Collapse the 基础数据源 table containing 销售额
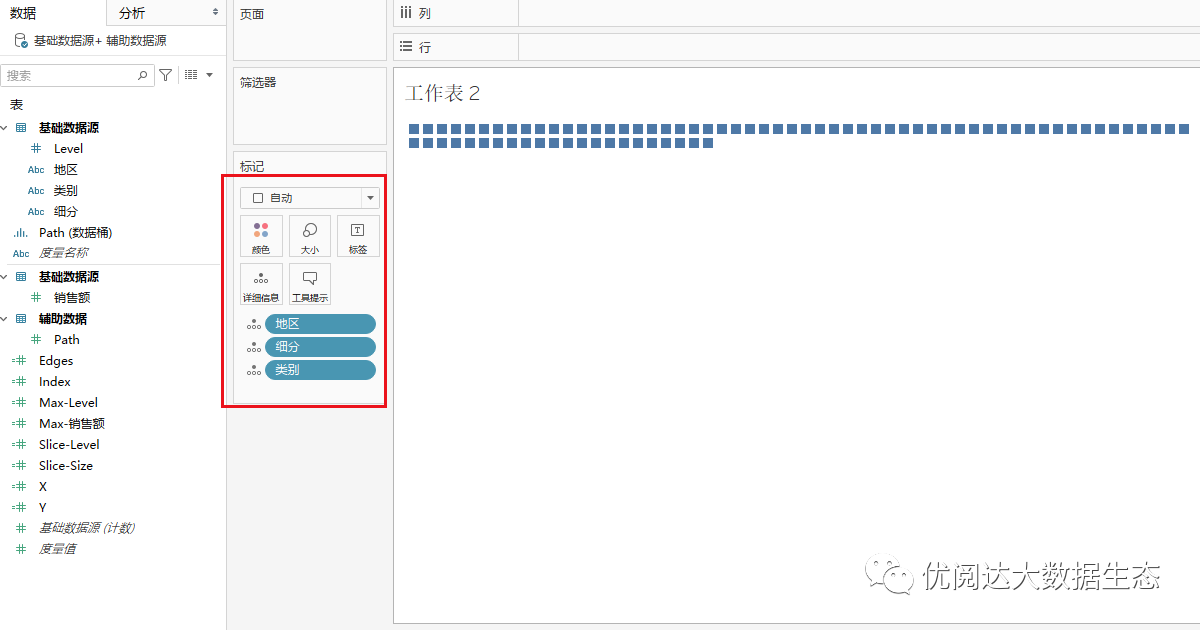 tap(4, 277)
